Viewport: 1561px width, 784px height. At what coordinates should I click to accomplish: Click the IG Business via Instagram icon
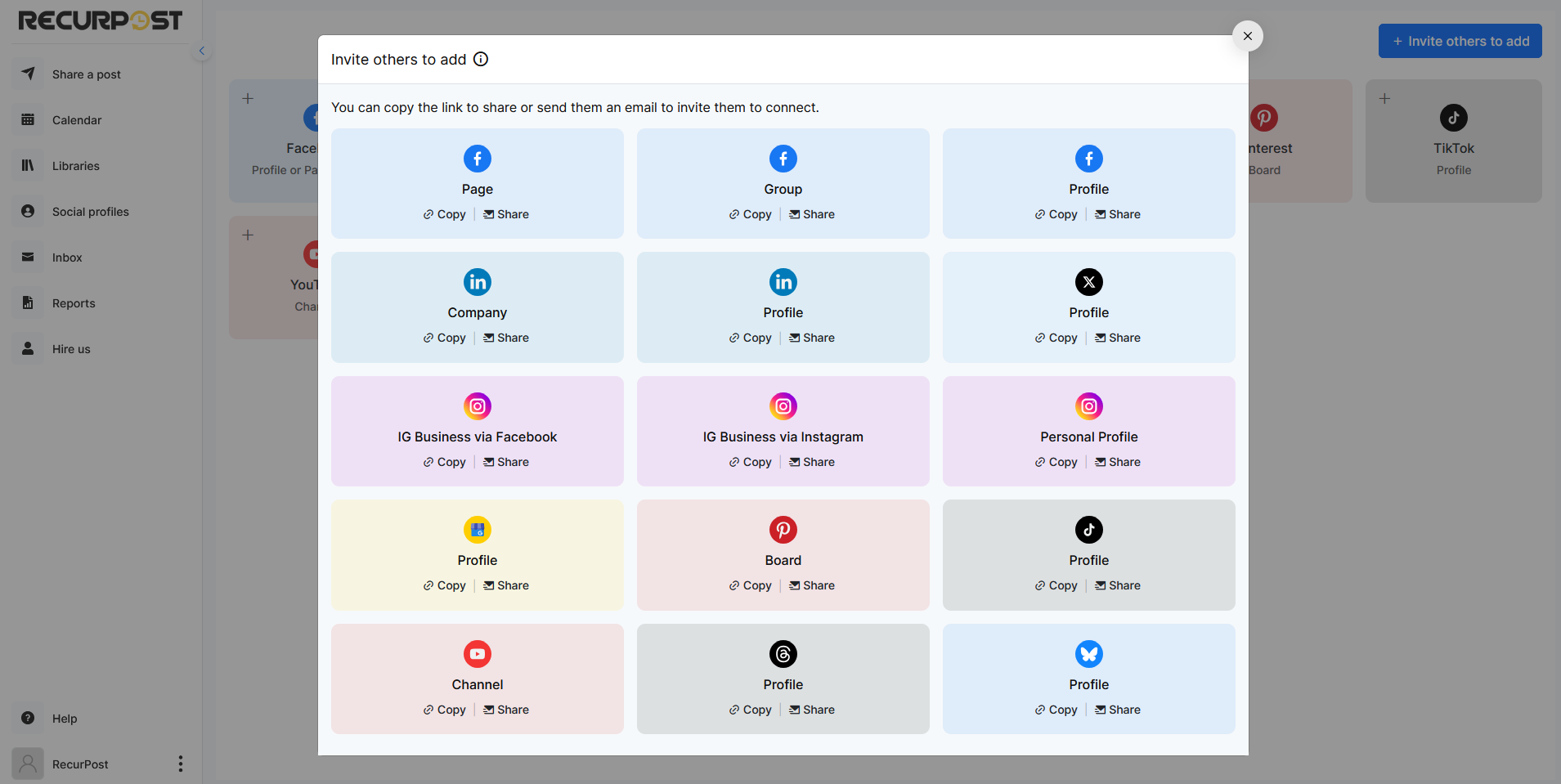pos(783,406)
